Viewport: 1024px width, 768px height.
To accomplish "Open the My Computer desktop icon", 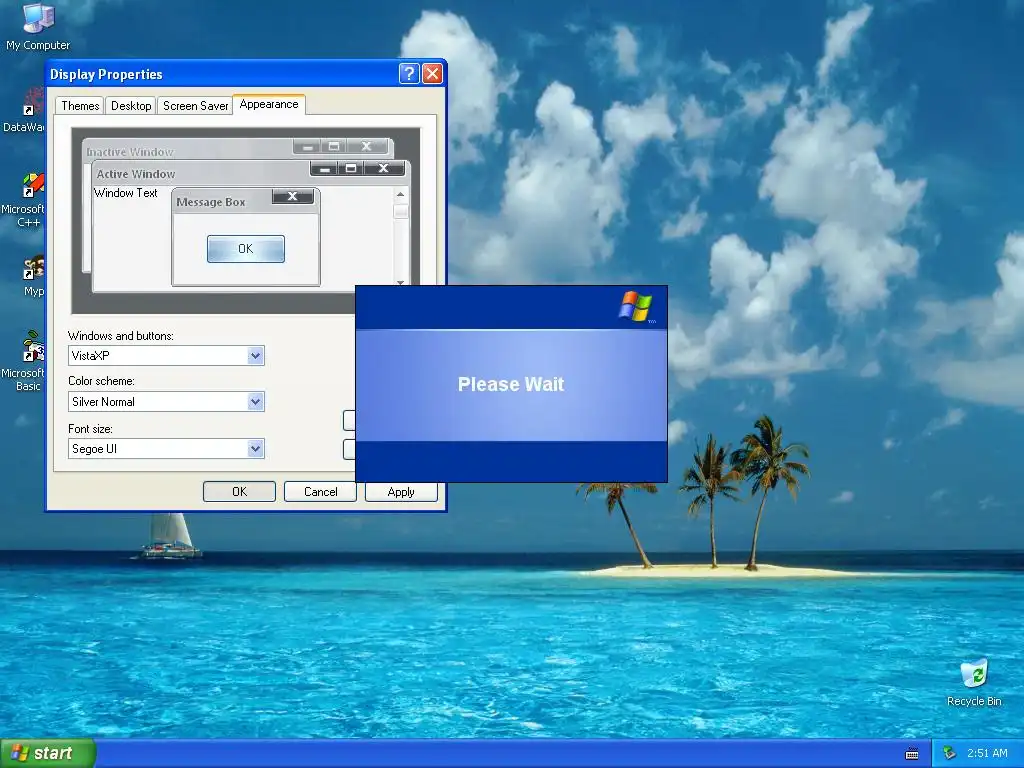I will tap(38, 26).
